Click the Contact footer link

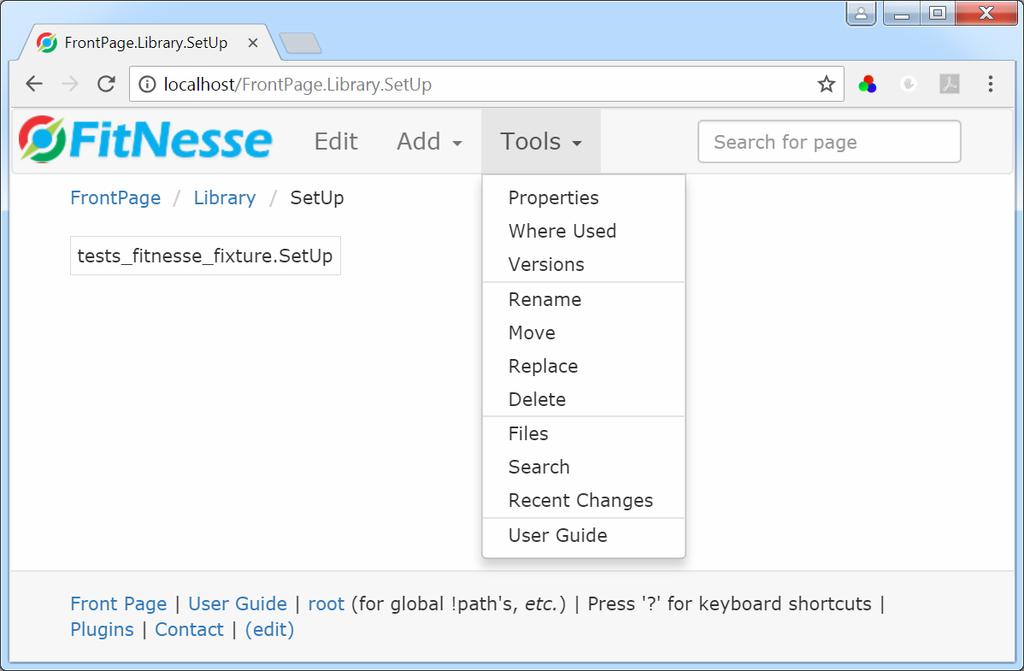click(189, 629)
